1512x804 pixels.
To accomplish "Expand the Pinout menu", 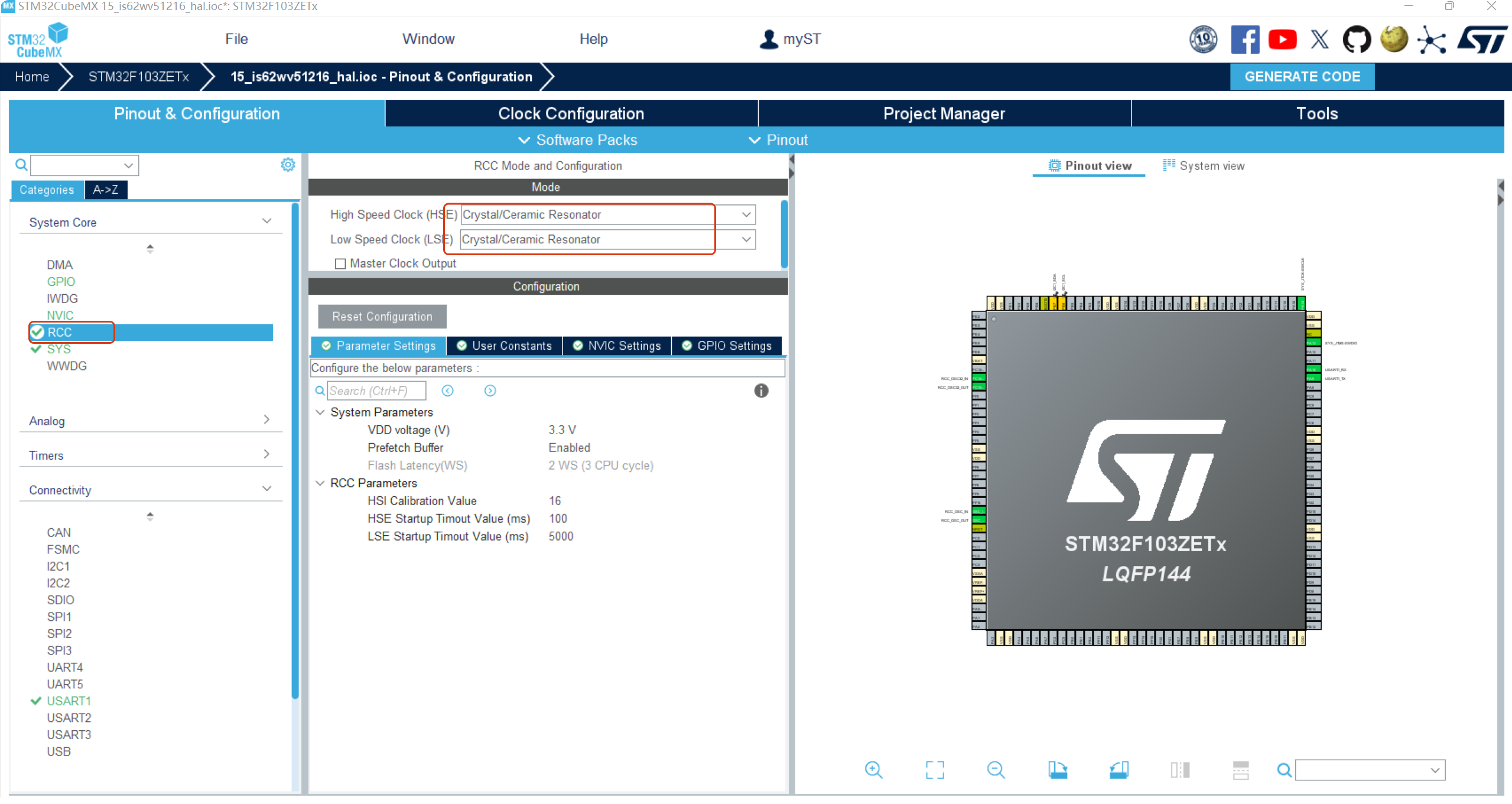I will 778,140.
